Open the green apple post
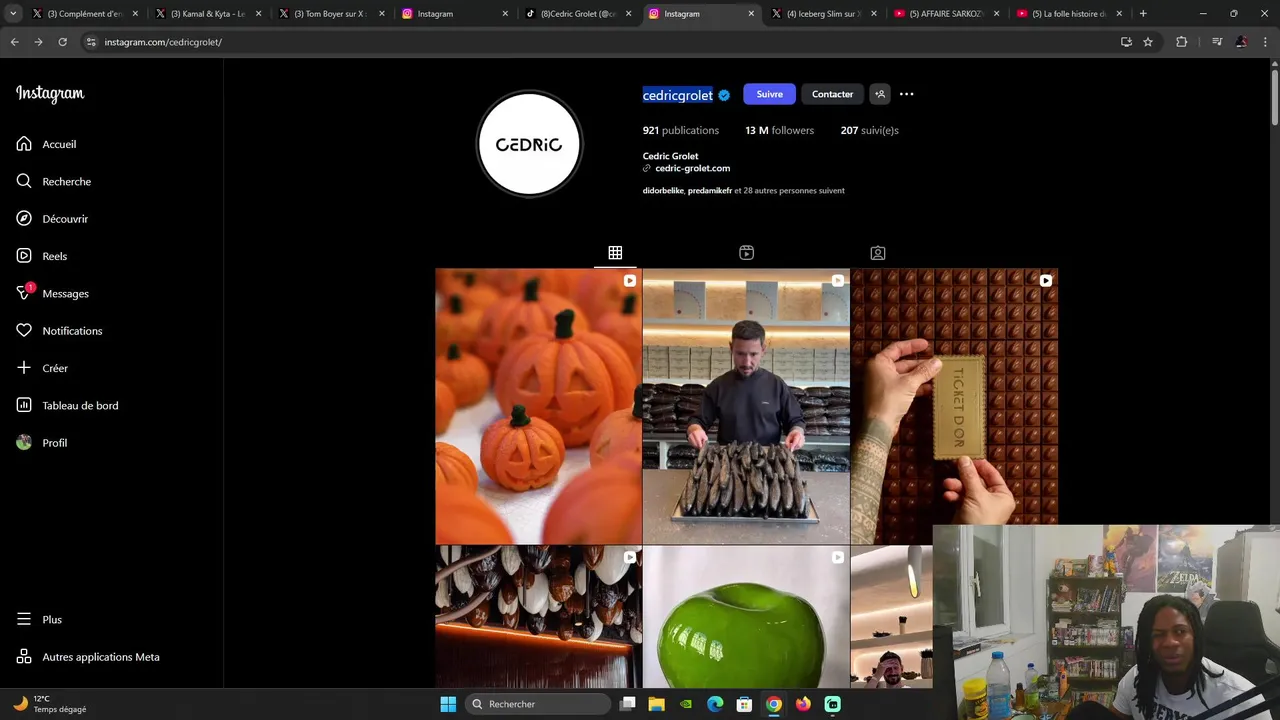 coord(746,616)
